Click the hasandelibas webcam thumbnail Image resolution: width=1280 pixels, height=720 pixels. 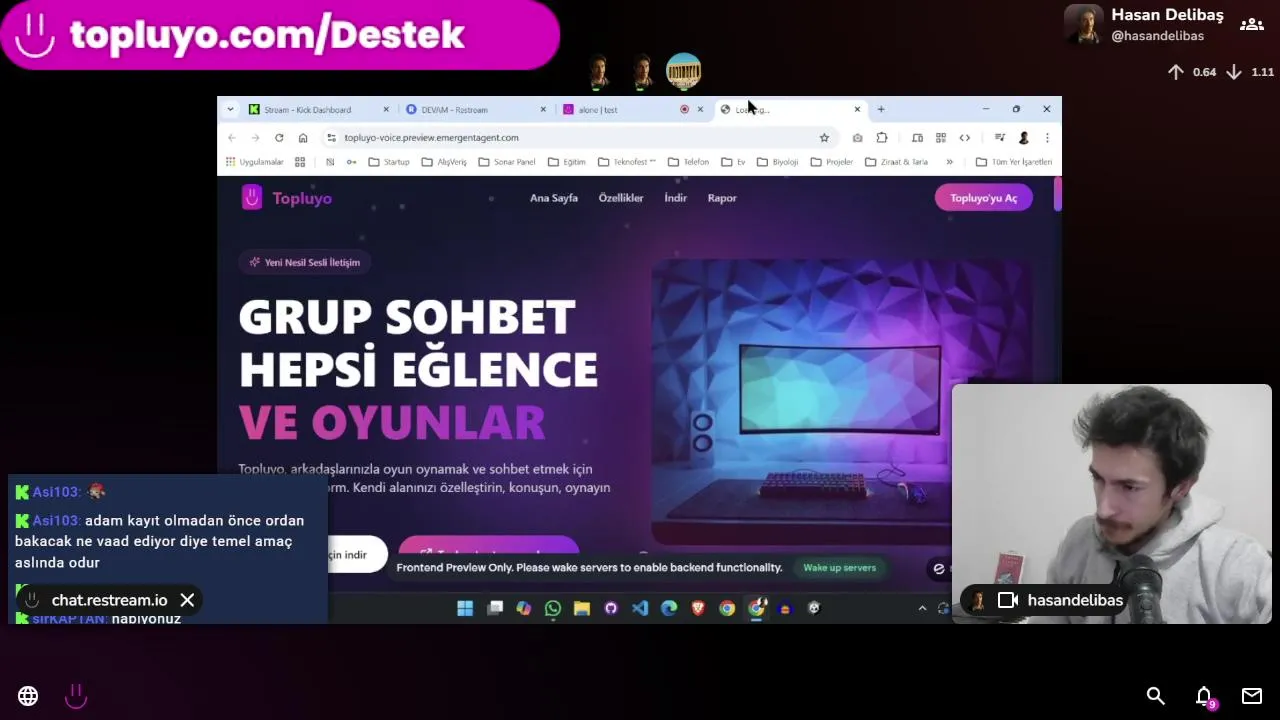1112,504
